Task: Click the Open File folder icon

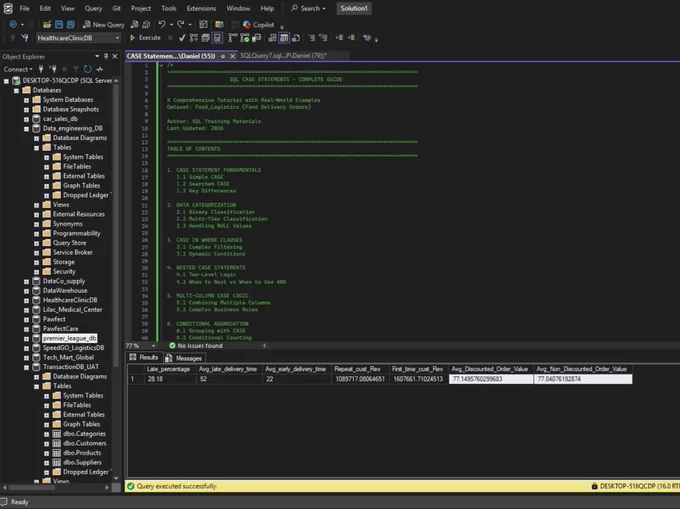Action: (47, 25)
